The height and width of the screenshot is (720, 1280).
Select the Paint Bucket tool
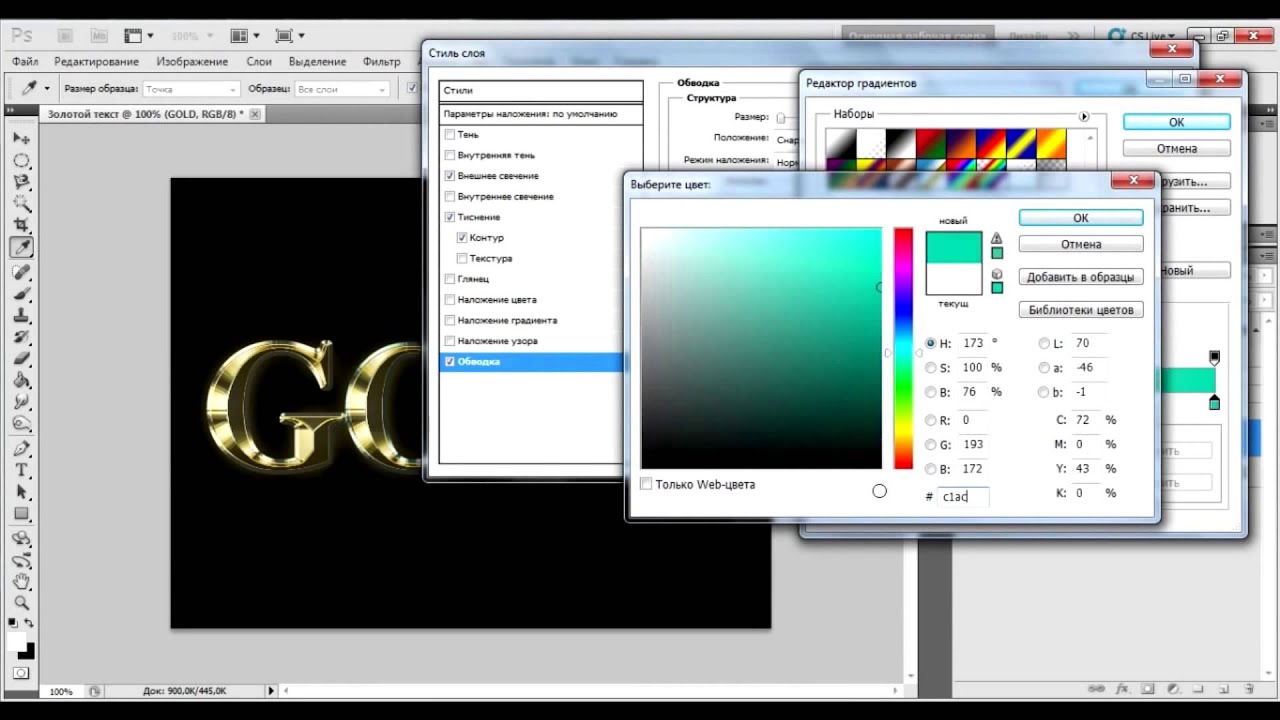pyautogui.click(x=21, y=381)
